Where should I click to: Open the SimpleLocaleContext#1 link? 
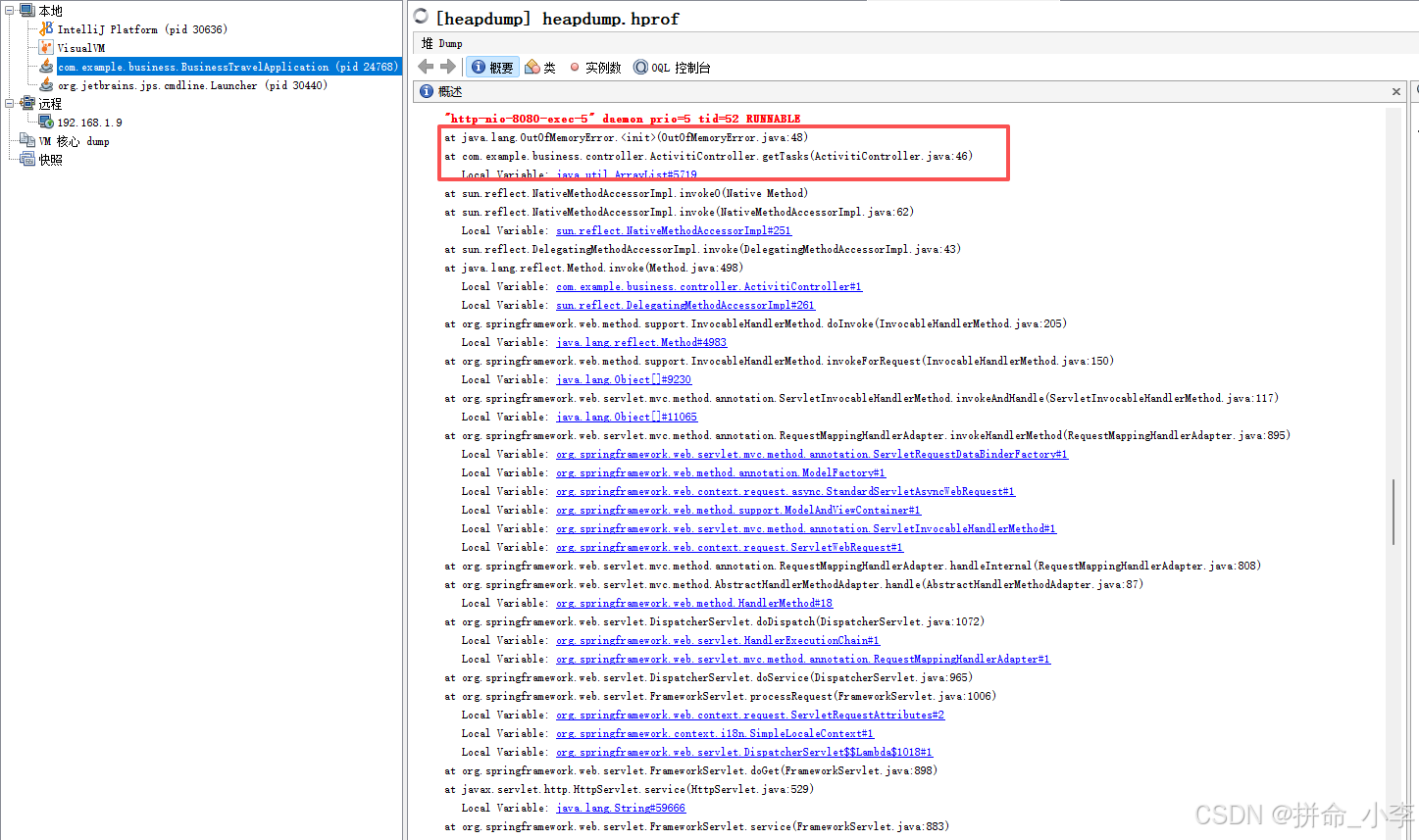715,733
